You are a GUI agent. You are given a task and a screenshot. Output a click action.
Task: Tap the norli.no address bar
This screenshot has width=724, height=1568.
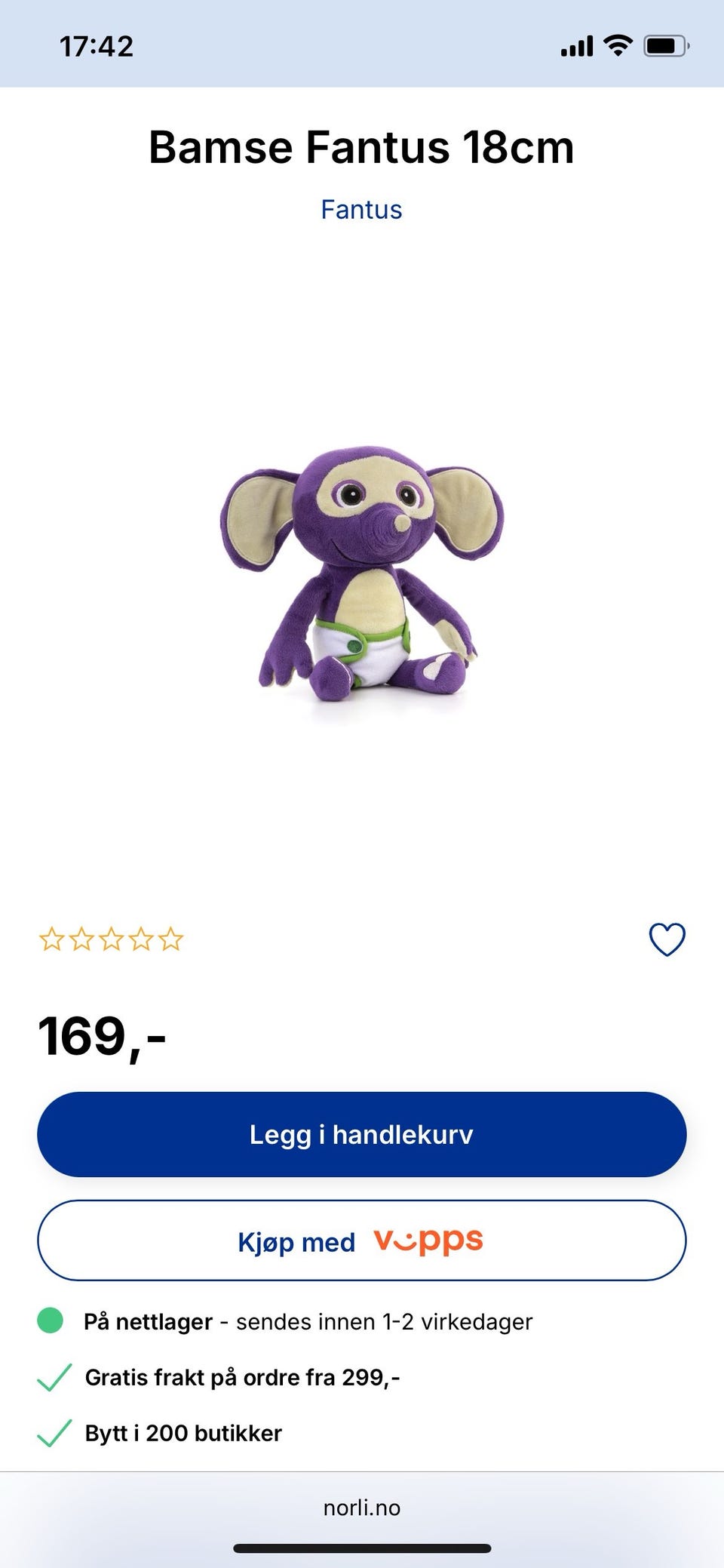coord(362,1508)
